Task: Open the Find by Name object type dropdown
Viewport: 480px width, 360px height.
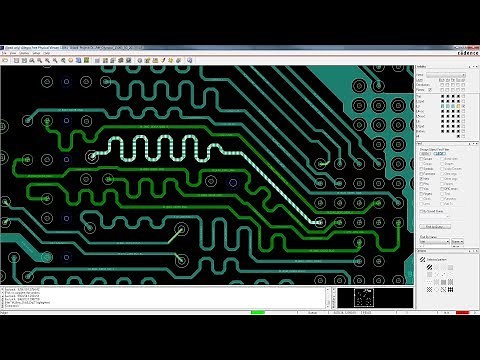Action: [434, 241]
